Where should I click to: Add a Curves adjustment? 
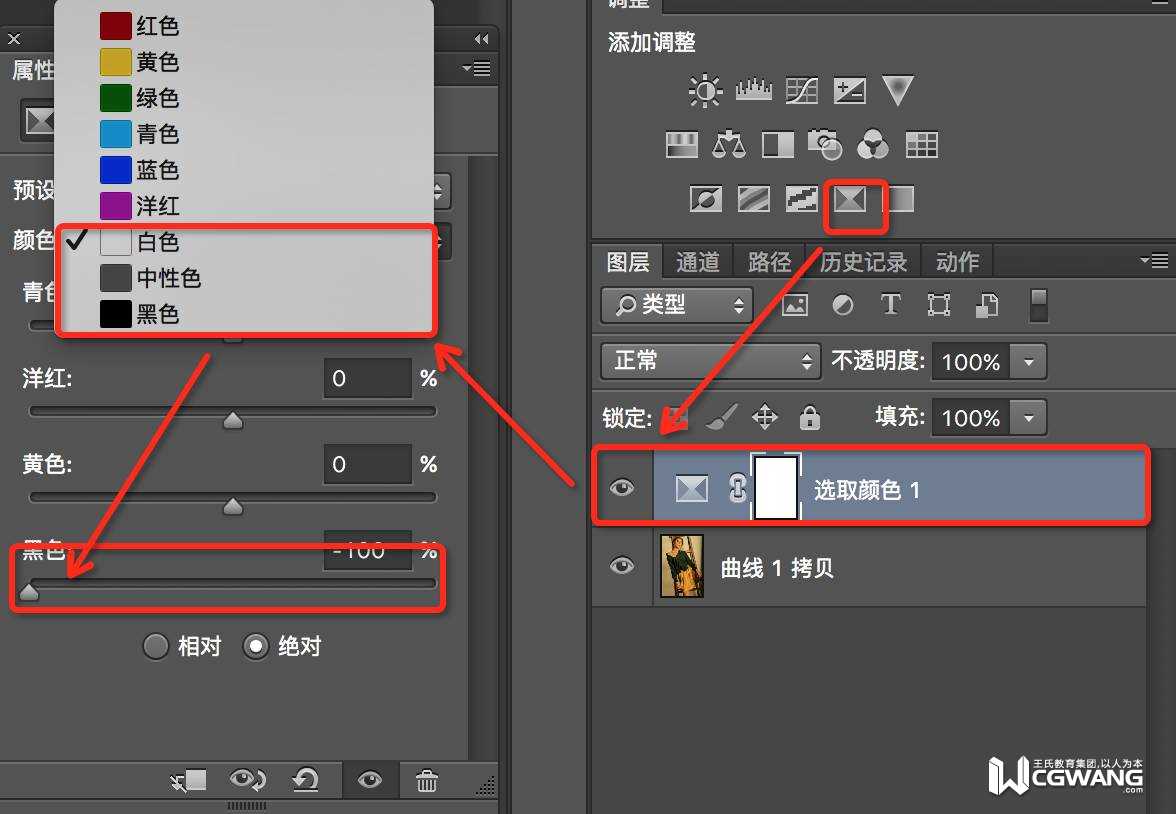point(802,91)
